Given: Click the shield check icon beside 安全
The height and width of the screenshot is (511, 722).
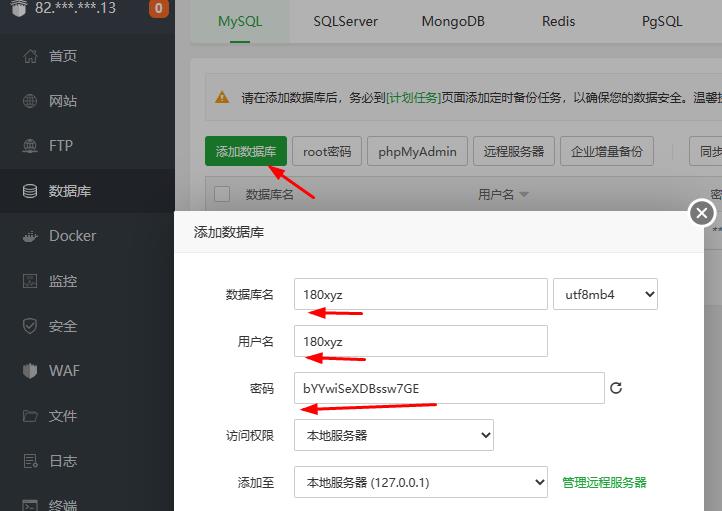Looking at the screenshot, I should (30, 326).
